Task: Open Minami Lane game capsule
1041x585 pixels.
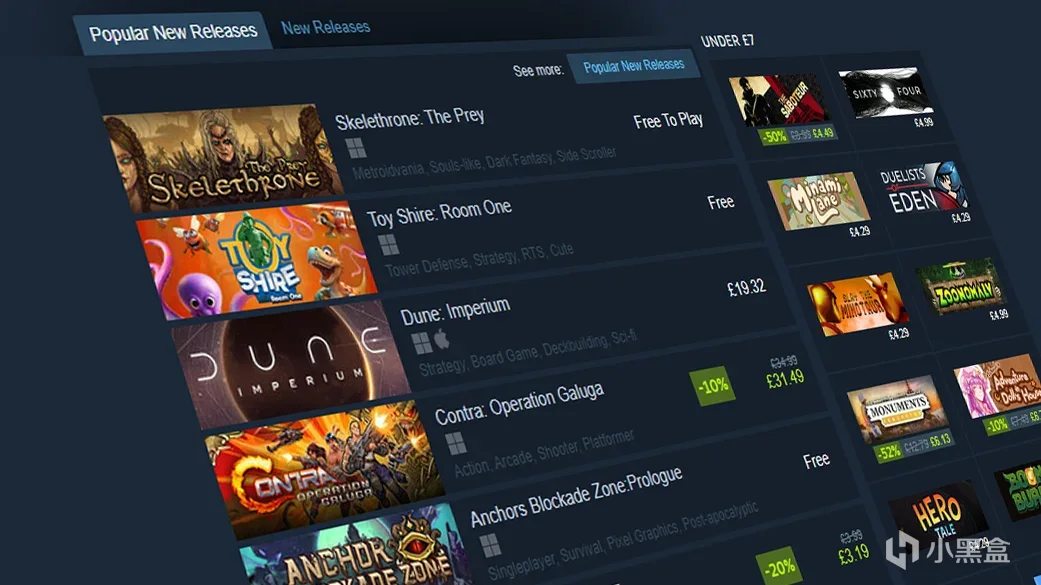Action: pyautogui.click(x=819, y=201)
